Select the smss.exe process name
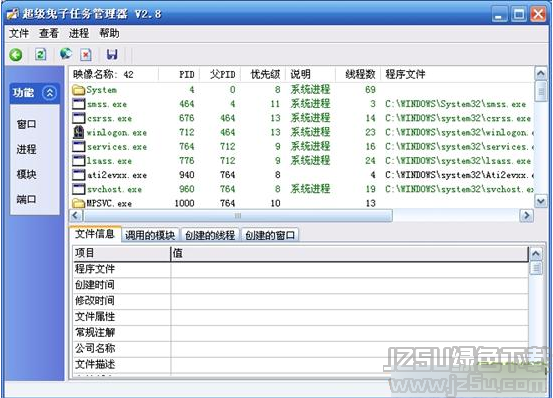The width and height of the screenshot is (553, 398). (107, 104)
